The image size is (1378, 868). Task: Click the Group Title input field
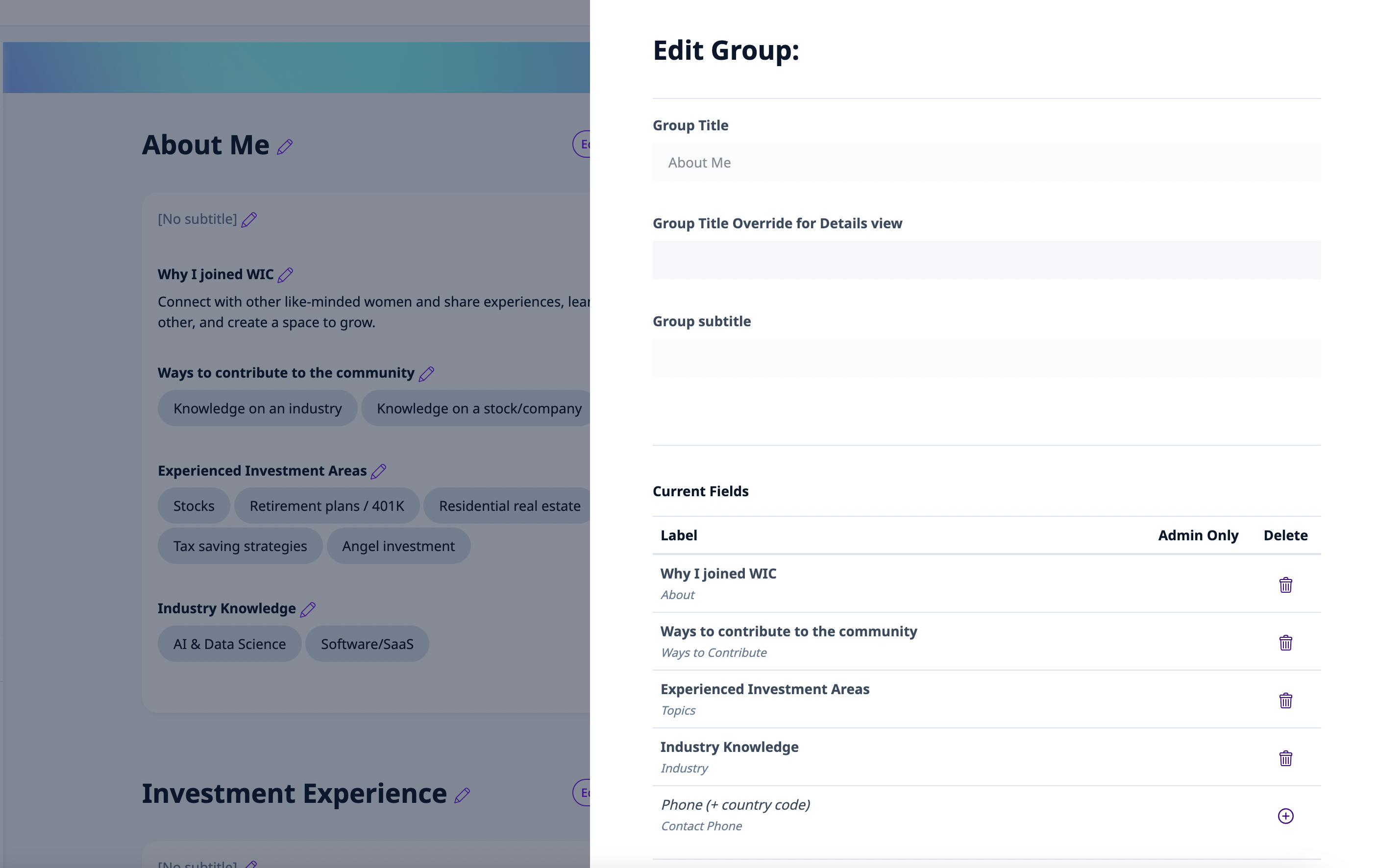(986, 163)
